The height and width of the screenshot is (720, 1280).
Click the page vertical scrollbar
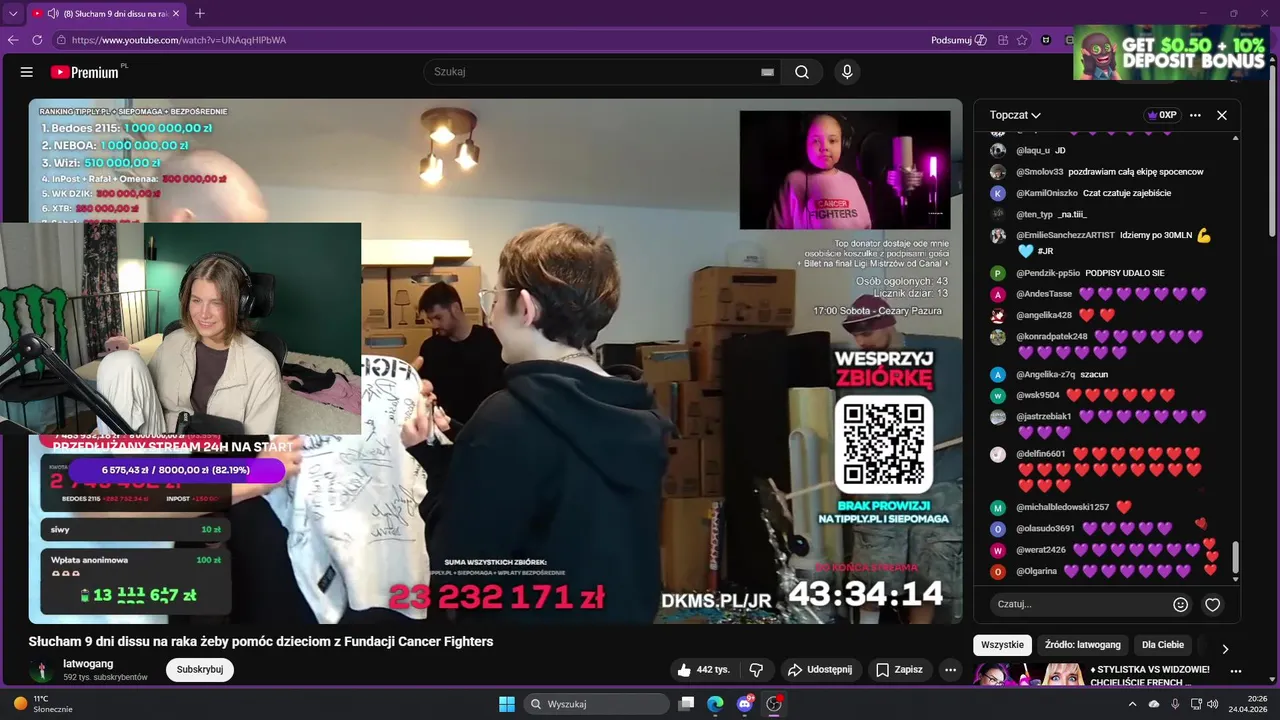click(1274, 150)
